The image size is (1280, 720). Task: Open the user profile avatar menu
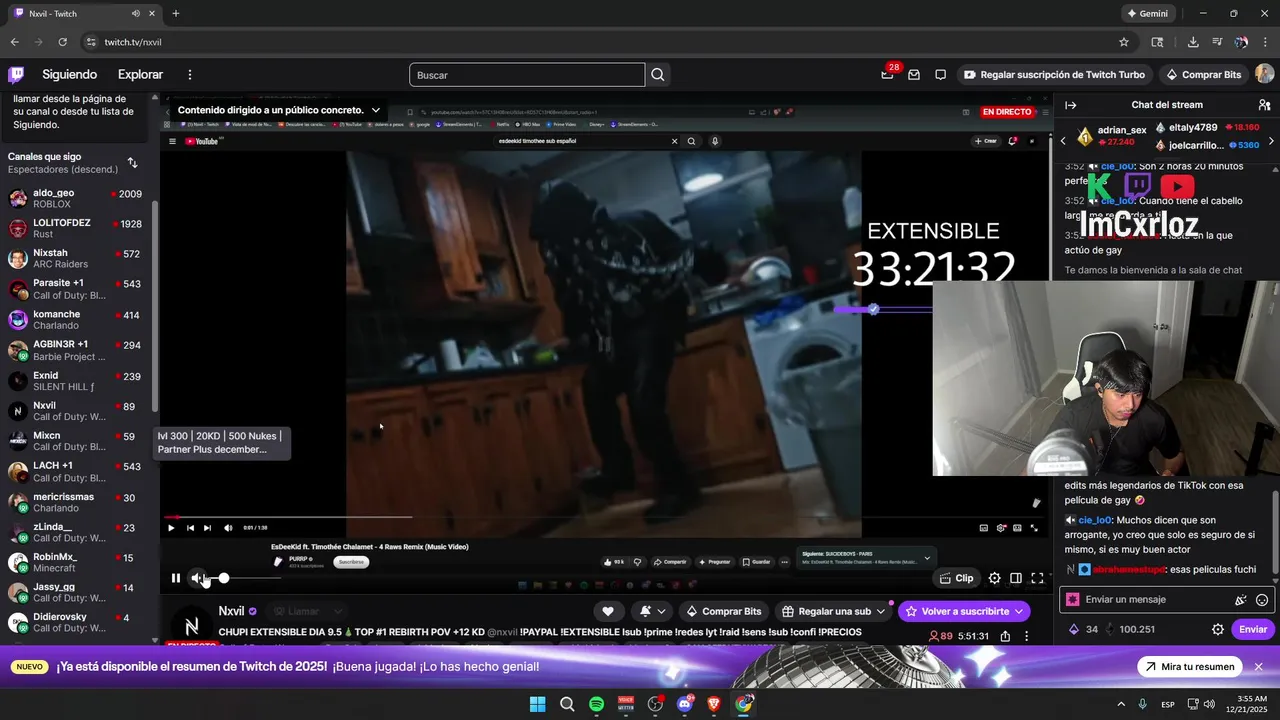click(1264, 74)
